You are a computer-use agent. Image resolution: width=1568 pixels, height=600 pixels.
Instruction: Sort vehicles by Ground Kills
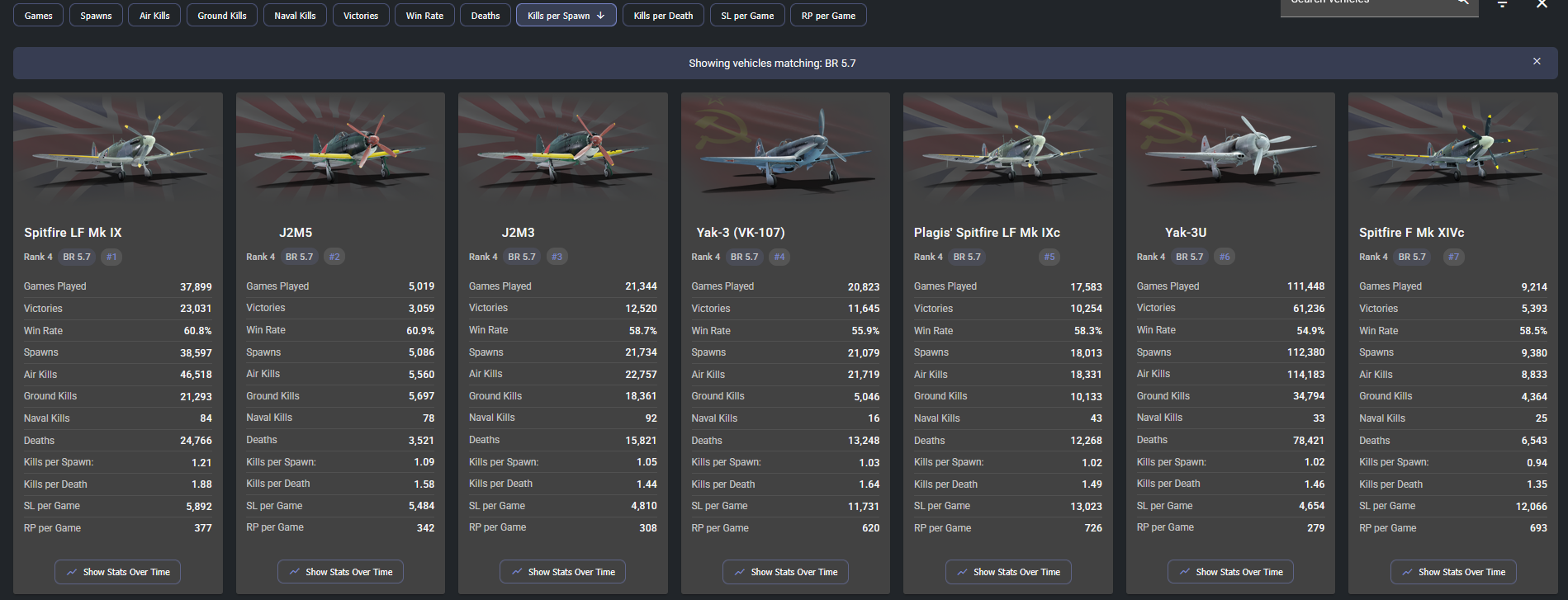coord(222,16)
